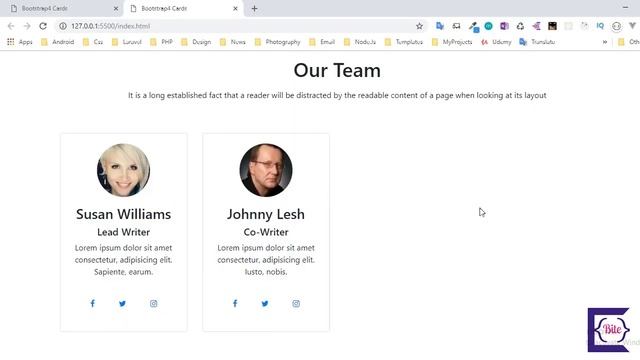Open the PHP bookmarks folder
Screen dimensions: 640x360
click(x=162, y=42)
